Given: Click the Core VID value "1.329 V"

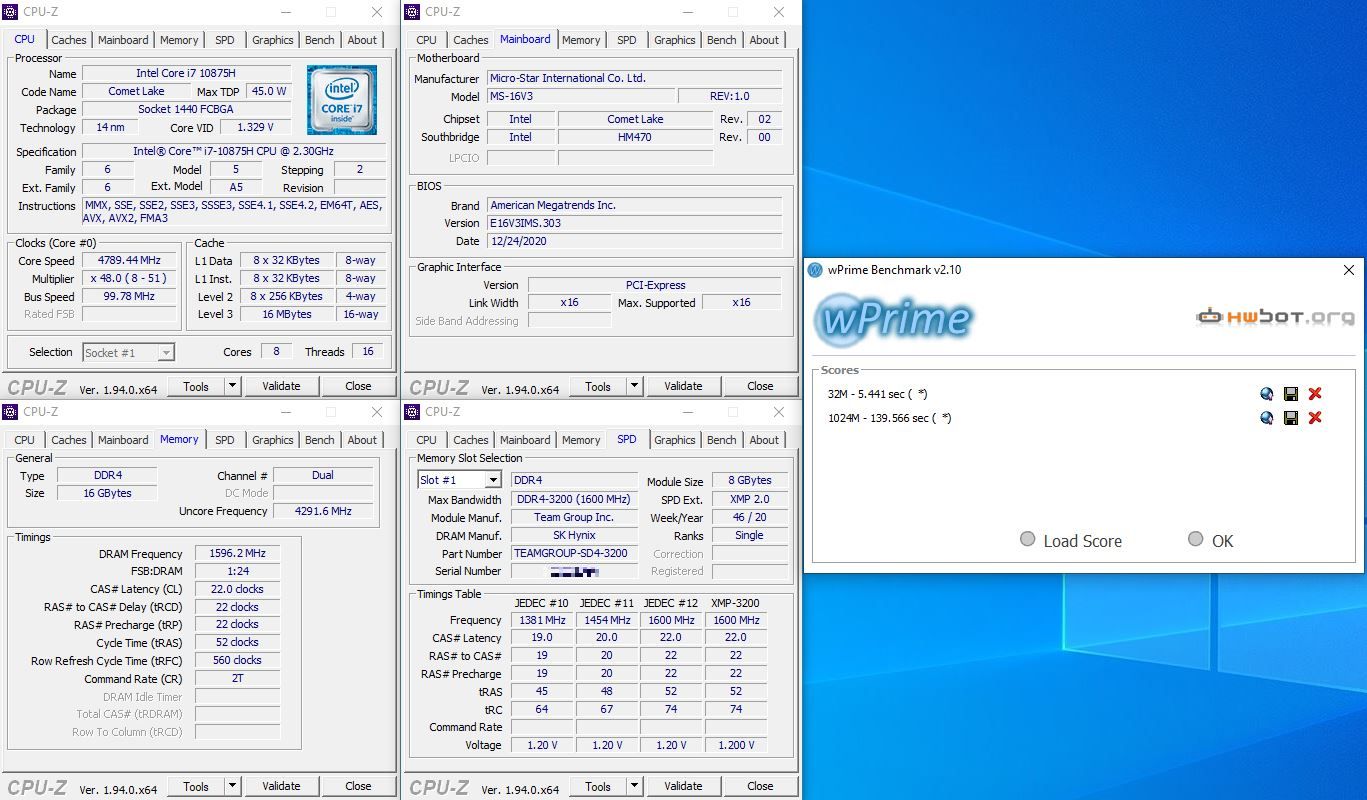Looking at the screenshot, I should (255, 127).
